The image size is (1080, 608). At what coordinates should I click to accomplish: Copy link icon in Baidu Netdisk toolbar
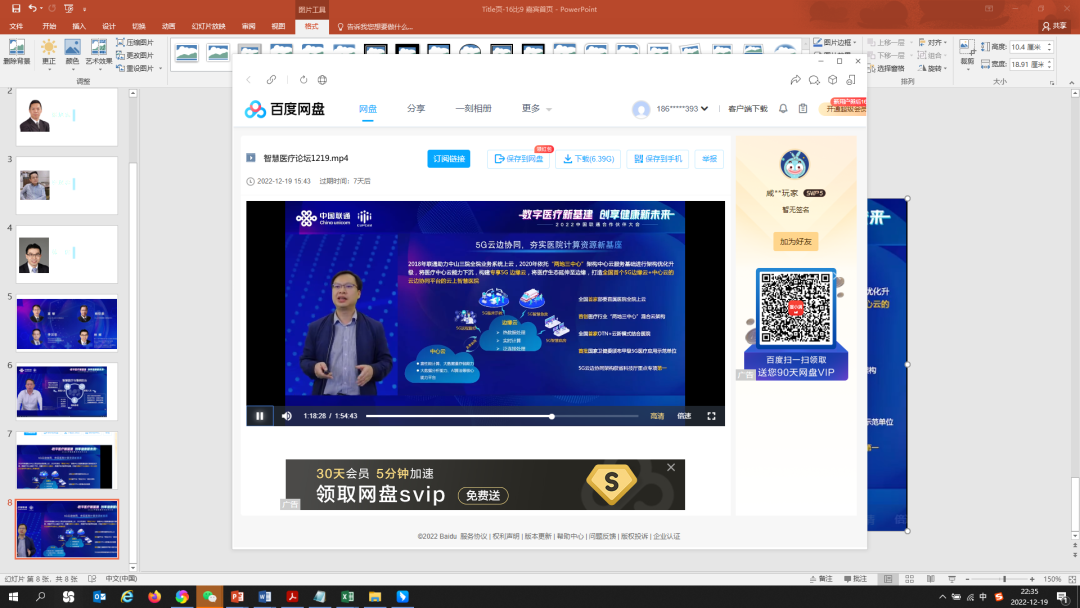271,80
